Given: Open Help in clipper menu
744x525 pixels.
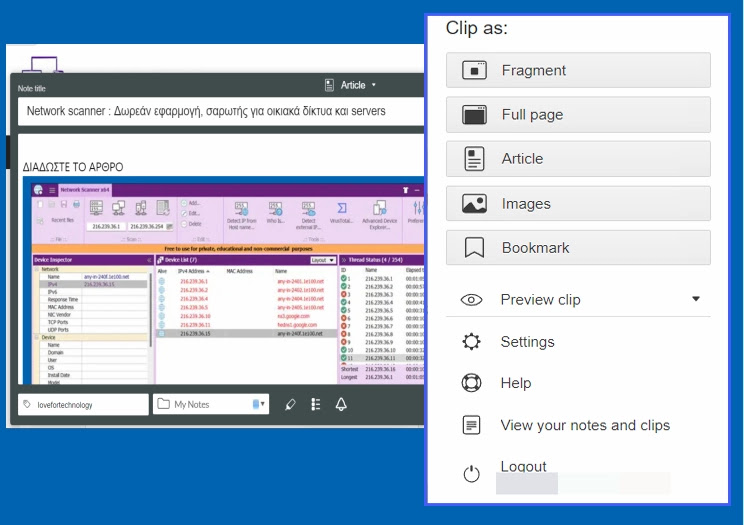Looking at the screenshot, I should point(516,383).
